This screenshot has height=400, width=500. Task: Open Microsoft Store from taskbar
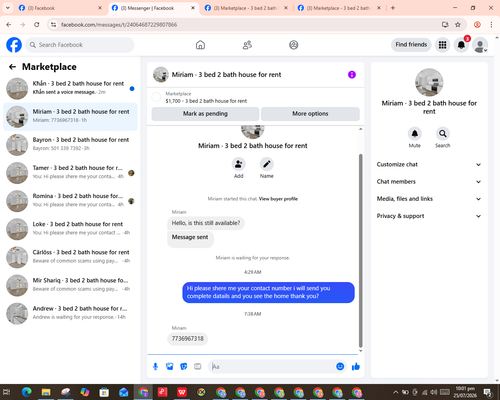pyautogui.click(x=104, y=392)
